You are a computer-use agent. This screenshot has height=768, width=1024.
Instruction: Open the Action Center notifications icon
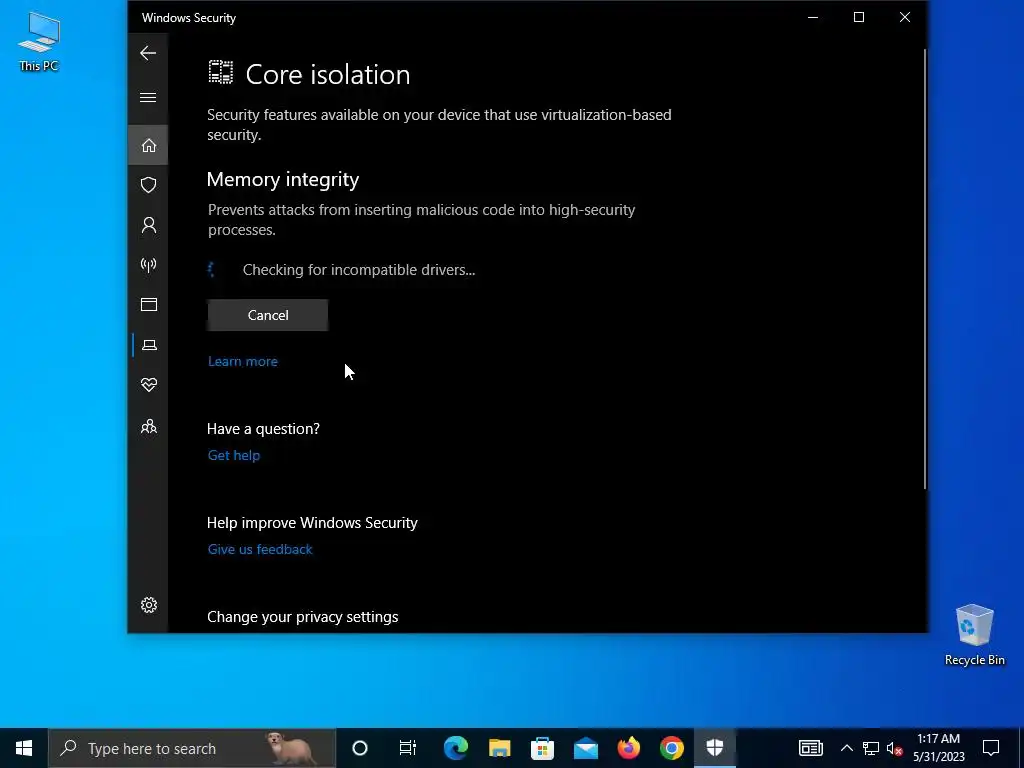(x=991, y=748)
